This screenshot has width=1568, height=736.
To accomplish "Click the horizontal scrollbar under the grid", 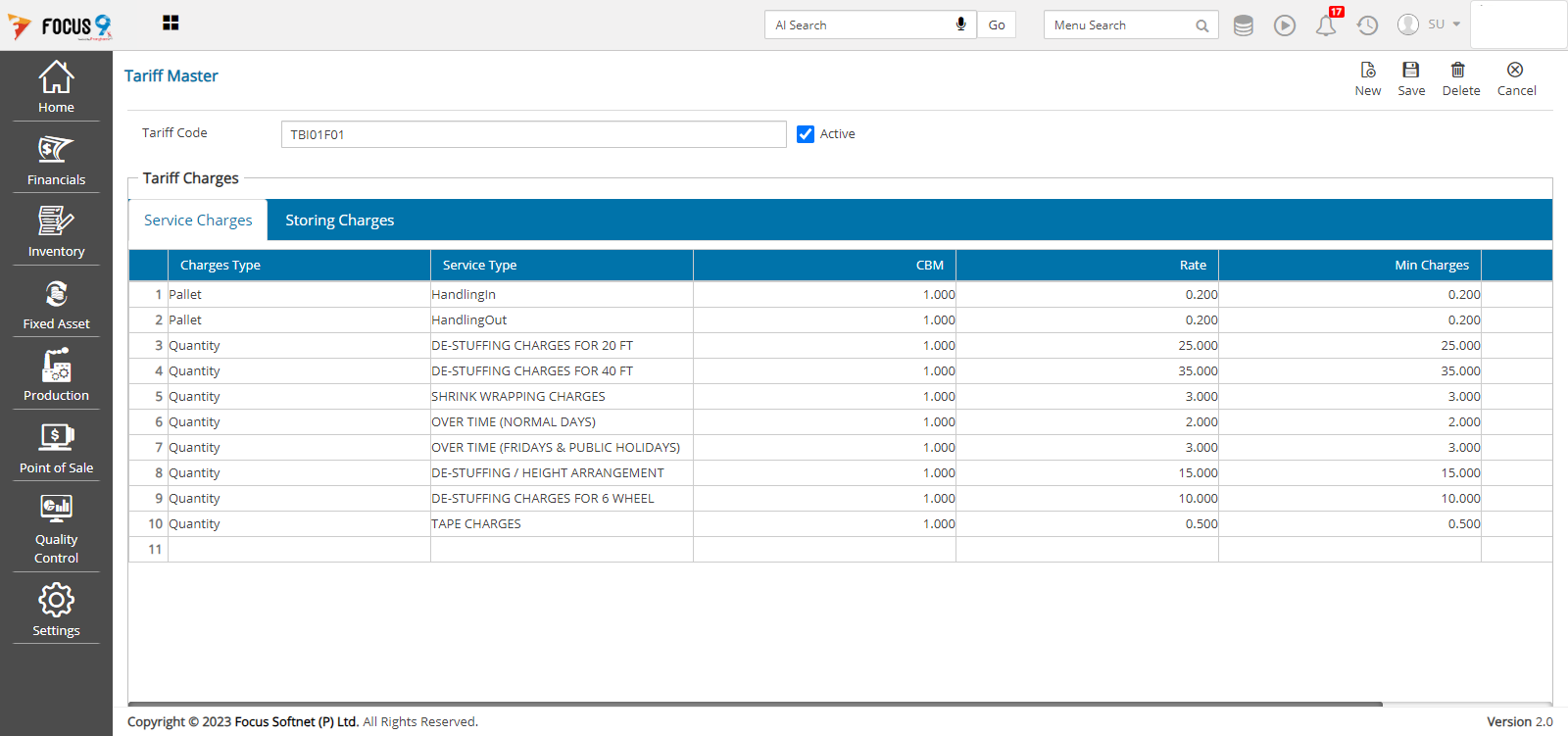I will coord(755,704).
